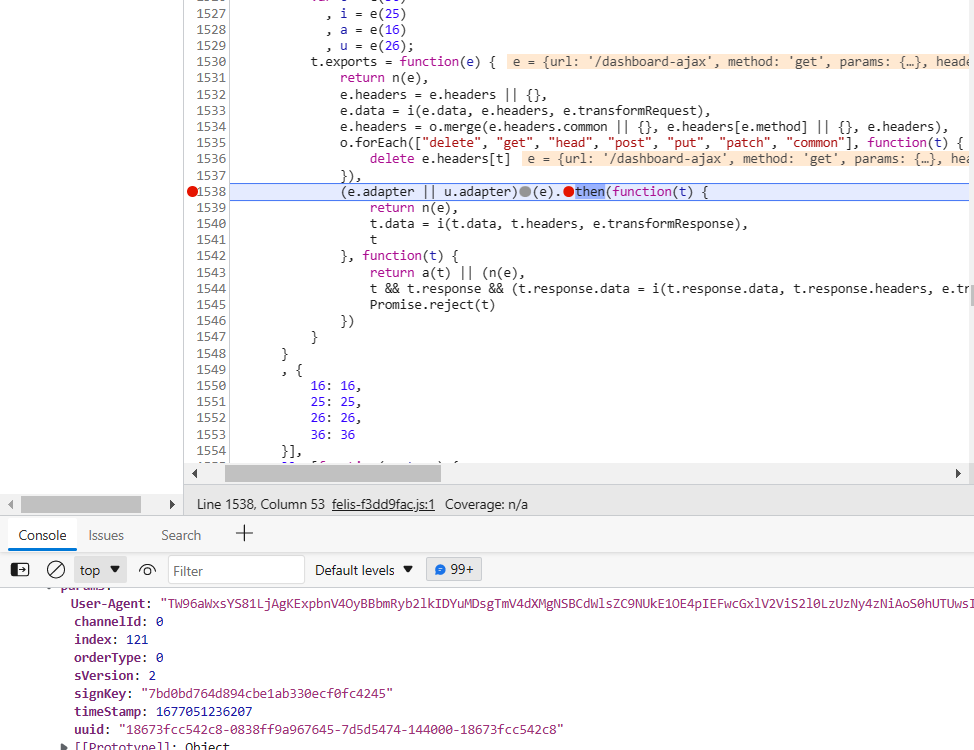Click the uuid value string
This screenshot has width=974, height=750.
point(341,729)
